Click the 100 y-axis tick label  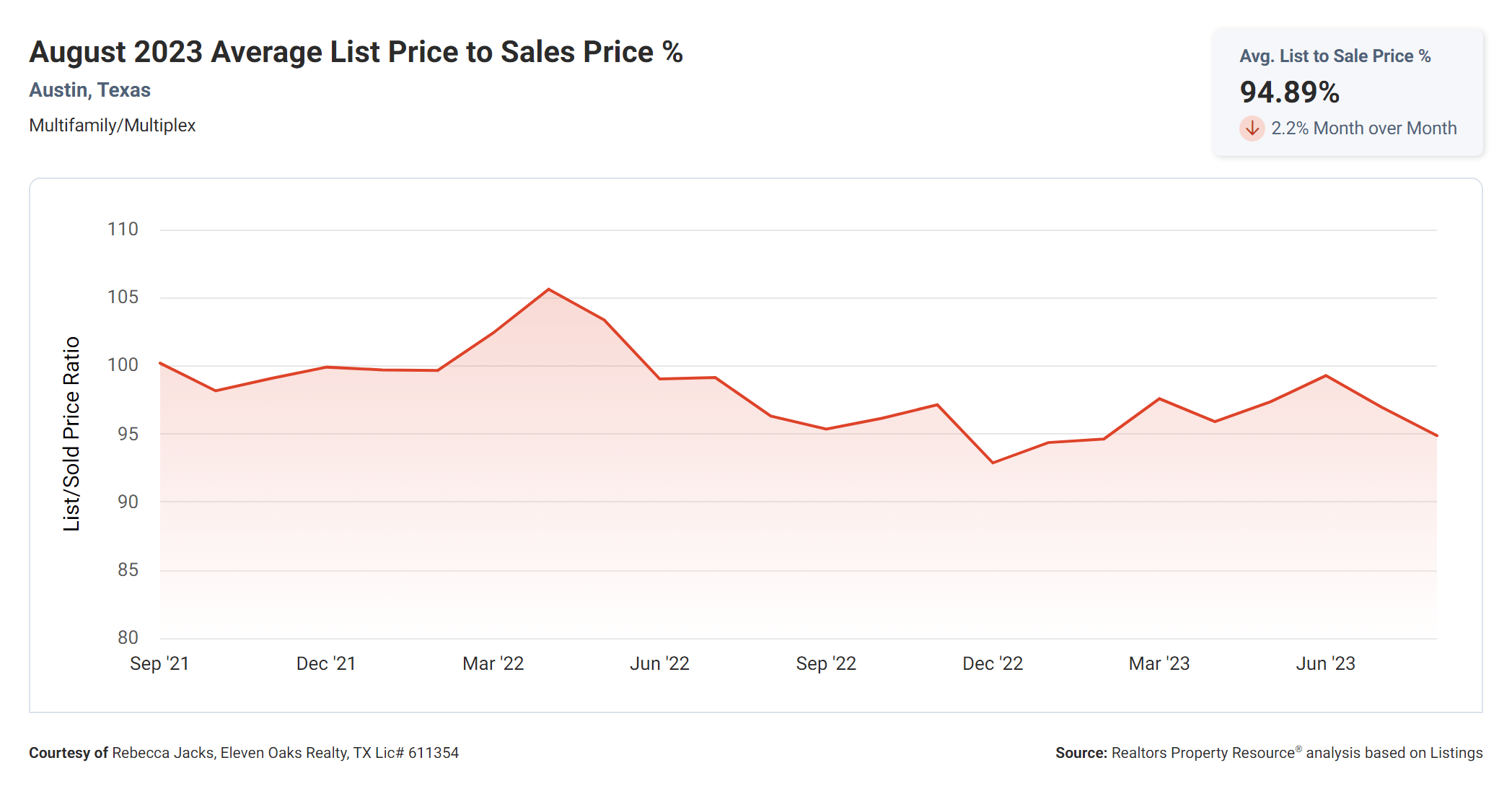[x=123, y=365]
